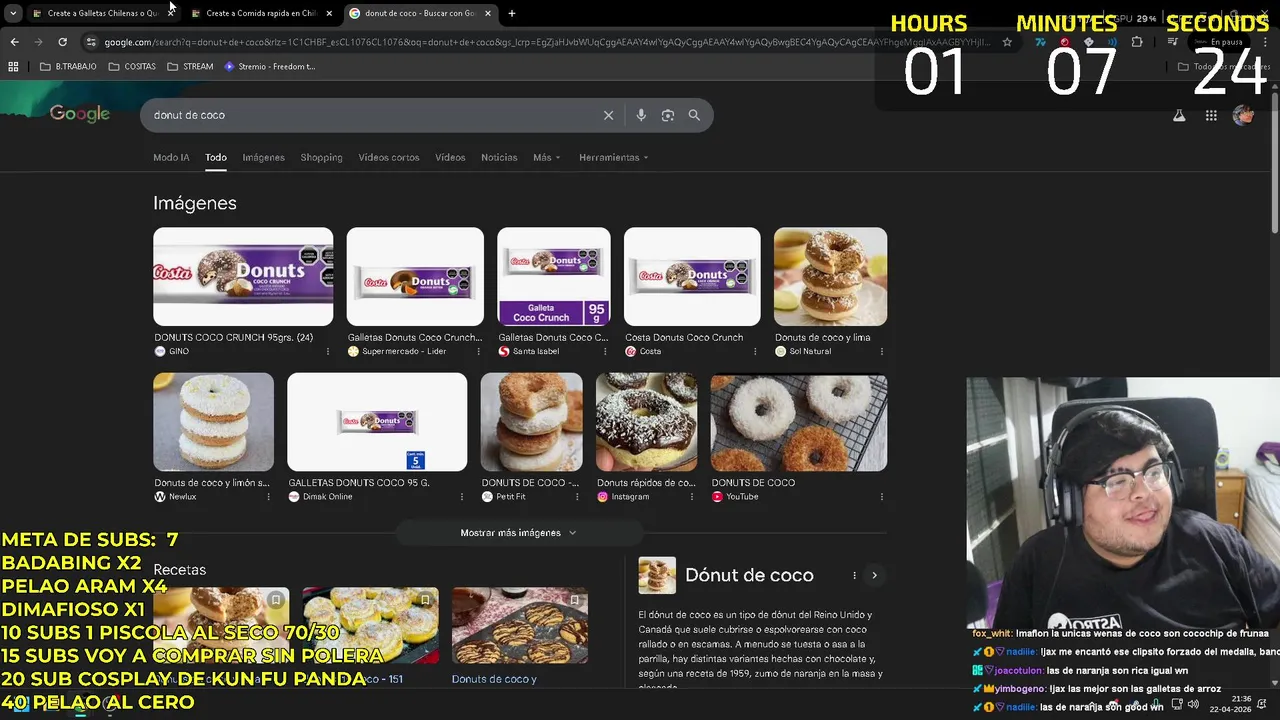The image size is (1280, 720).
Task: Open a new browser tab
Action: point(512,13)
